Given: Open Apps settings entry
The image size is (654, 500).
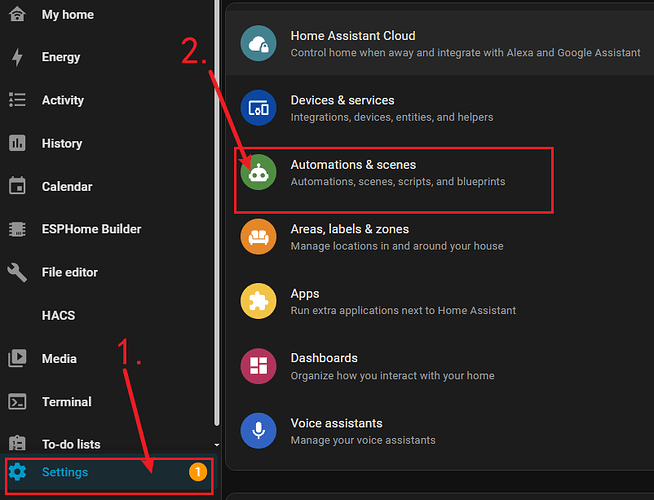Looking at the screenshot, I should coord(440,302).
